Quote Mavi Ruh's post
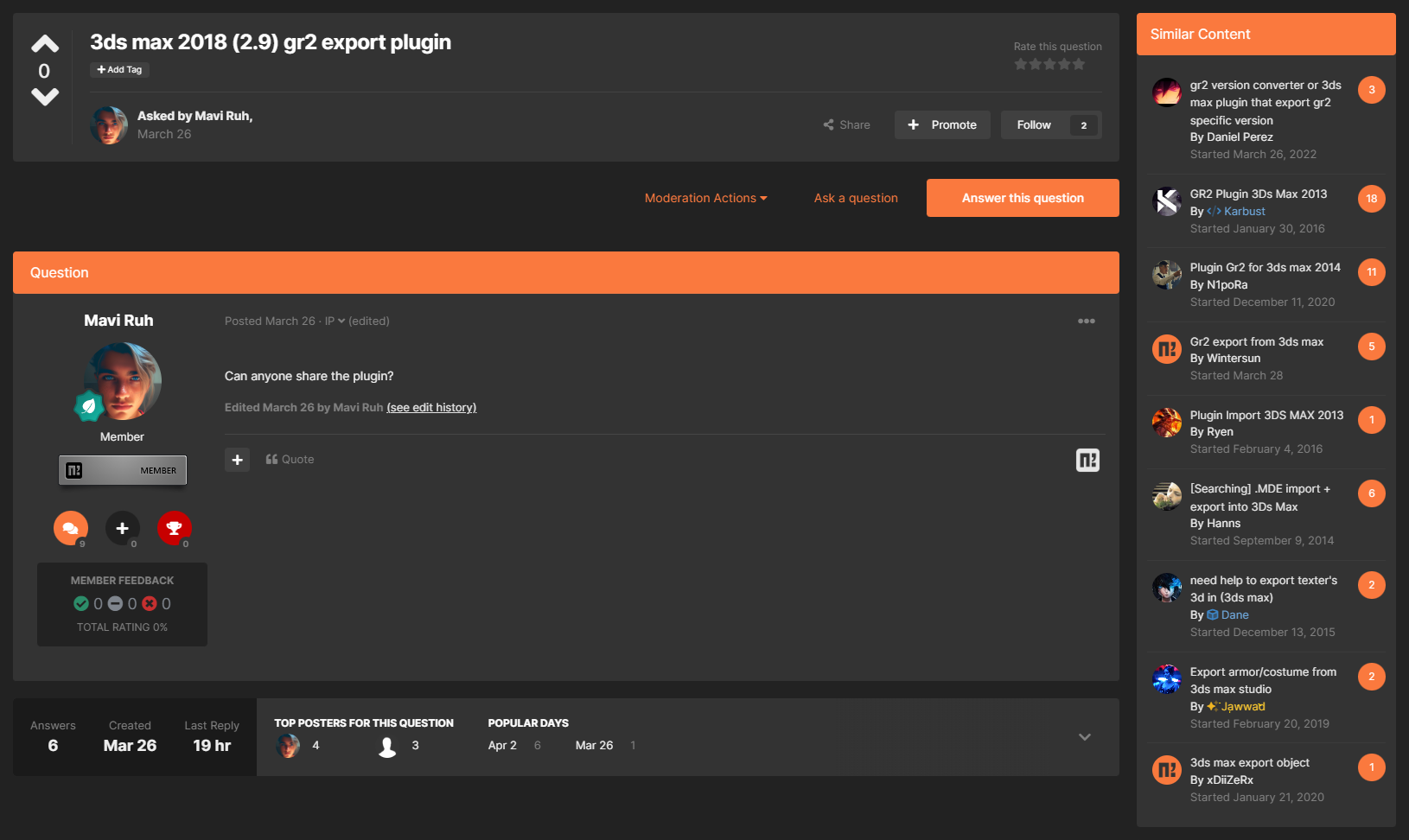 coord(290,460)
